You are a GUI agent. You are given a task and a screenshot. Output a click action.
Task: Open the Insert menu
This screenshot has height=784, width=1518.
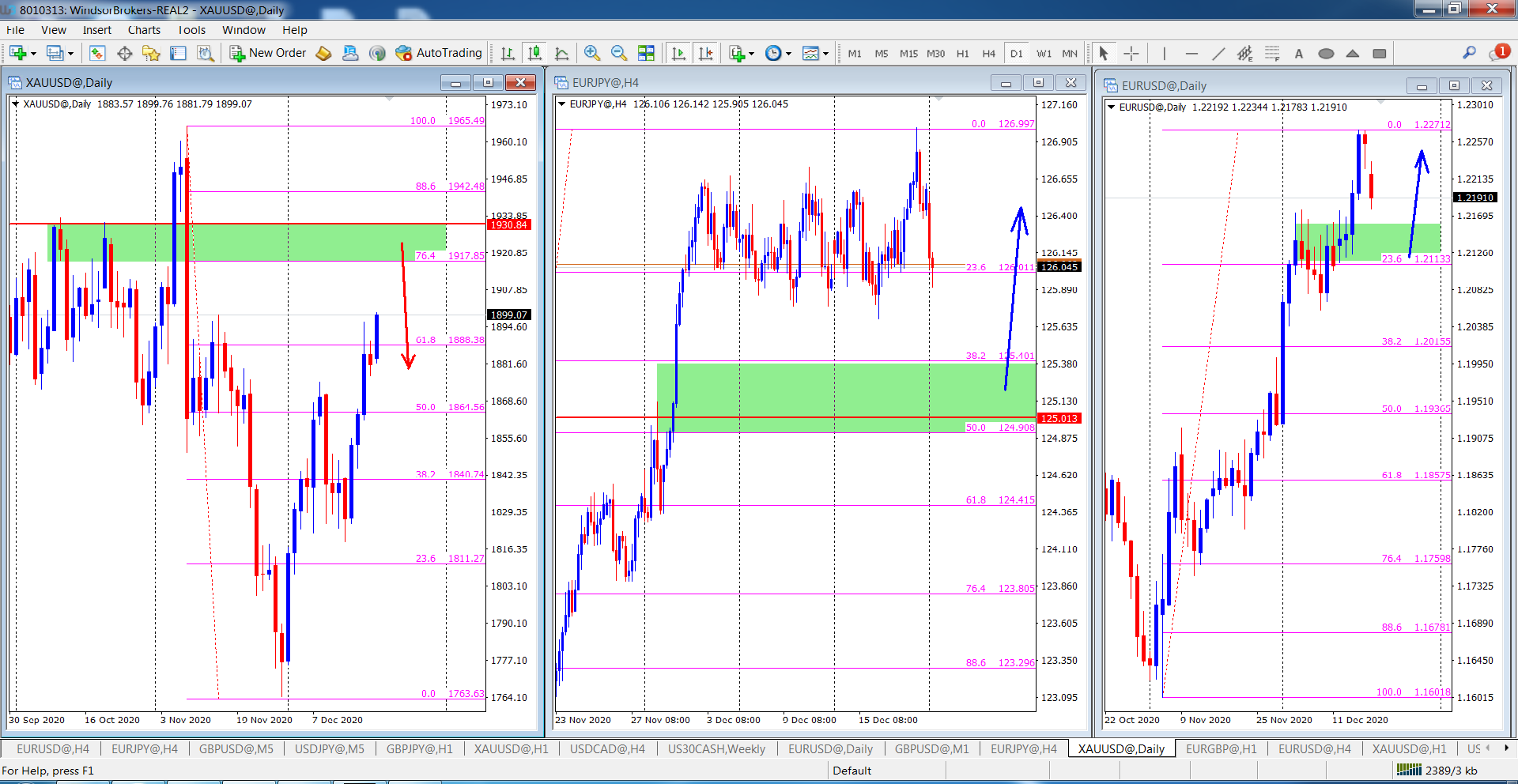(97, 30)
